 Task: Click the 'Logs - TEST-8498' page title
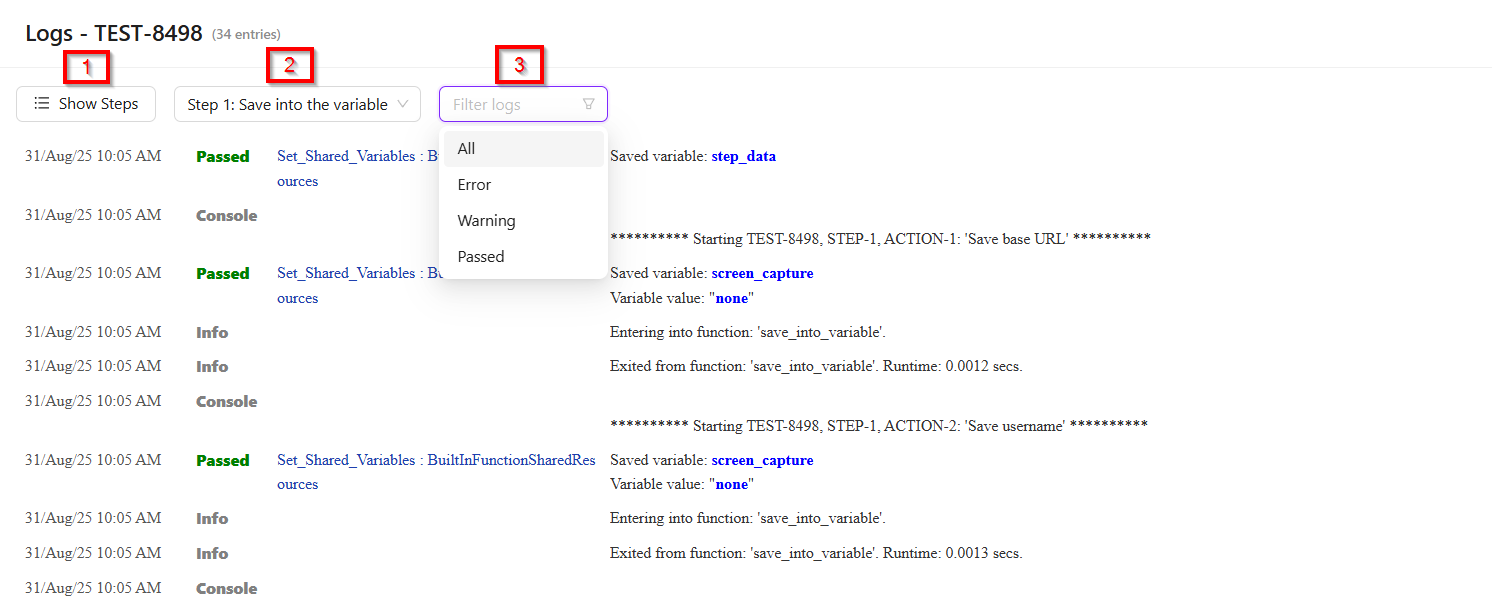(114, 34)
